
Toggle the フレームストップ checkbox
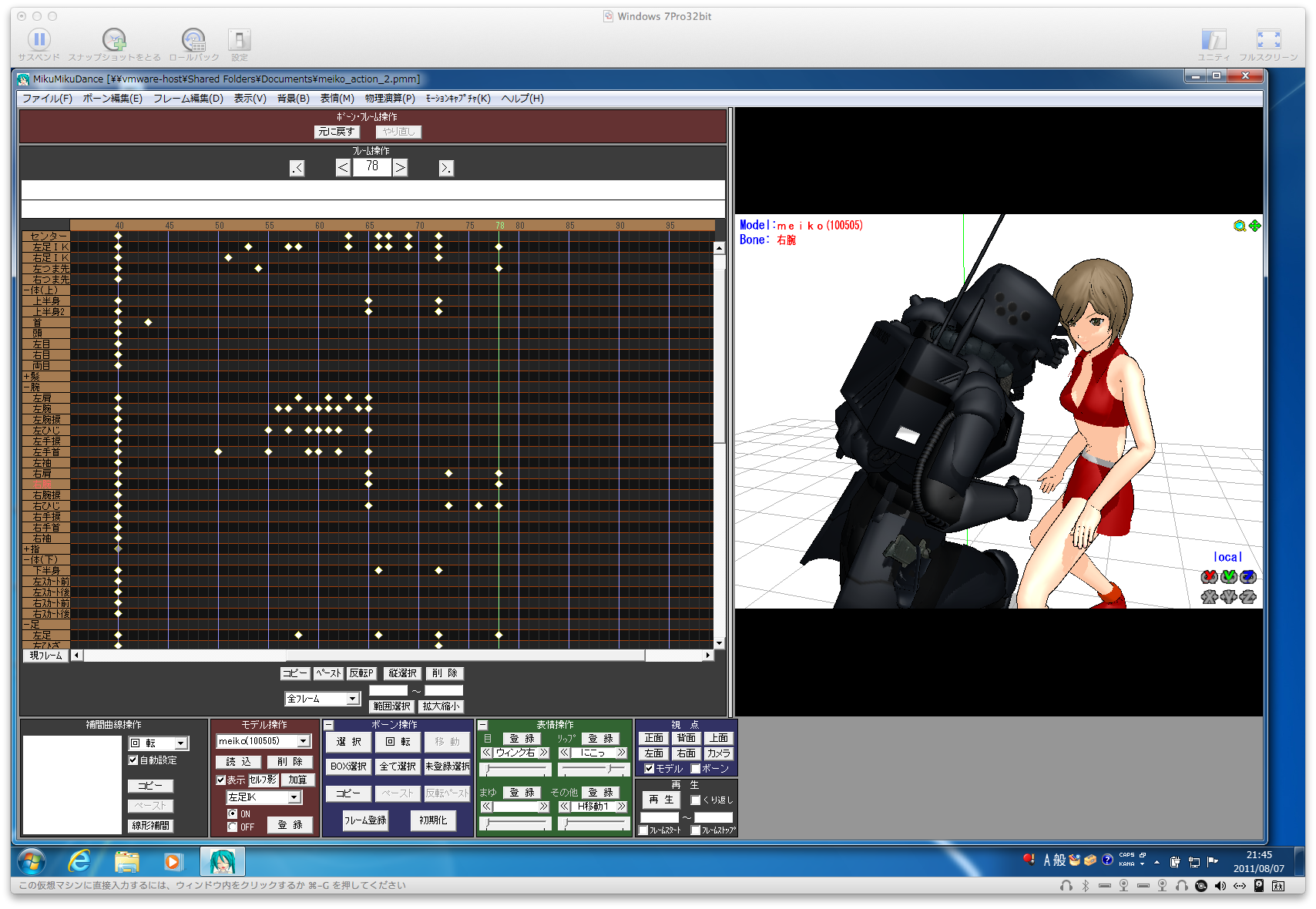(x=696, y=830)
